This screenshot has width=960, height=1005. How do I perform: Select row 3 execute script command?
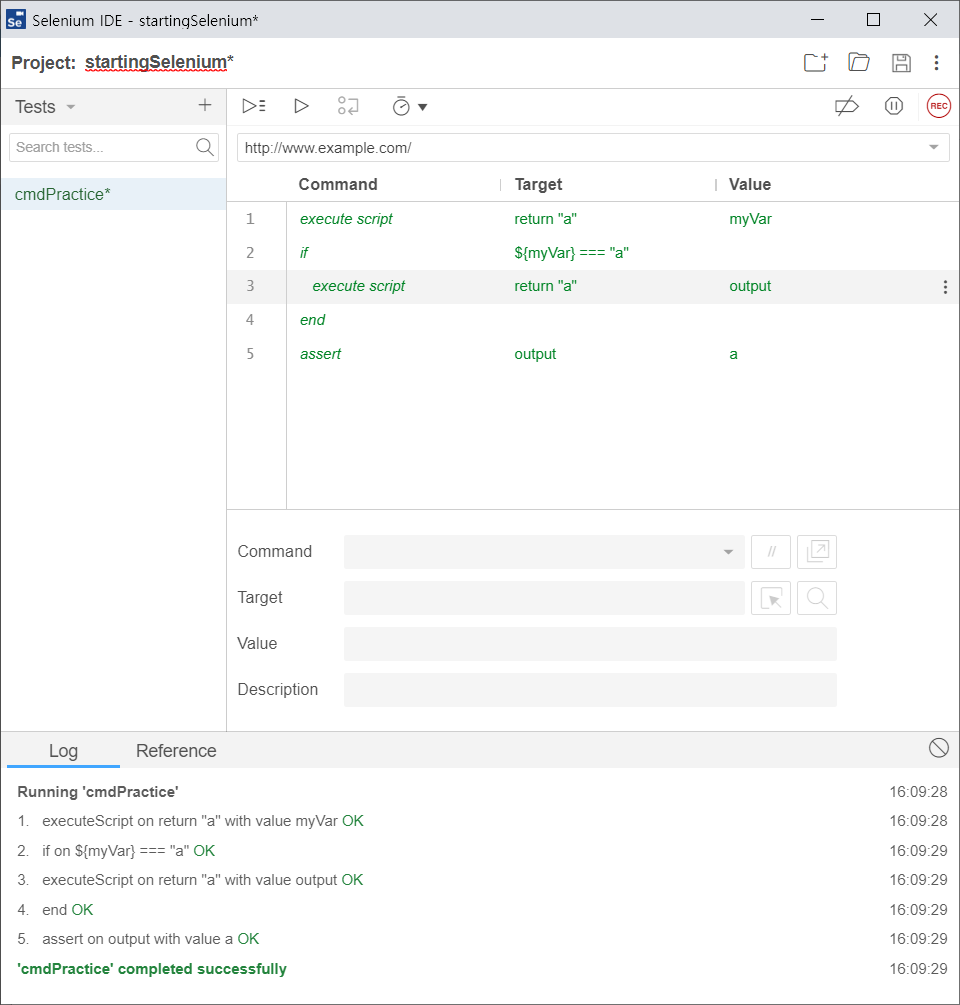click(593, 287)
